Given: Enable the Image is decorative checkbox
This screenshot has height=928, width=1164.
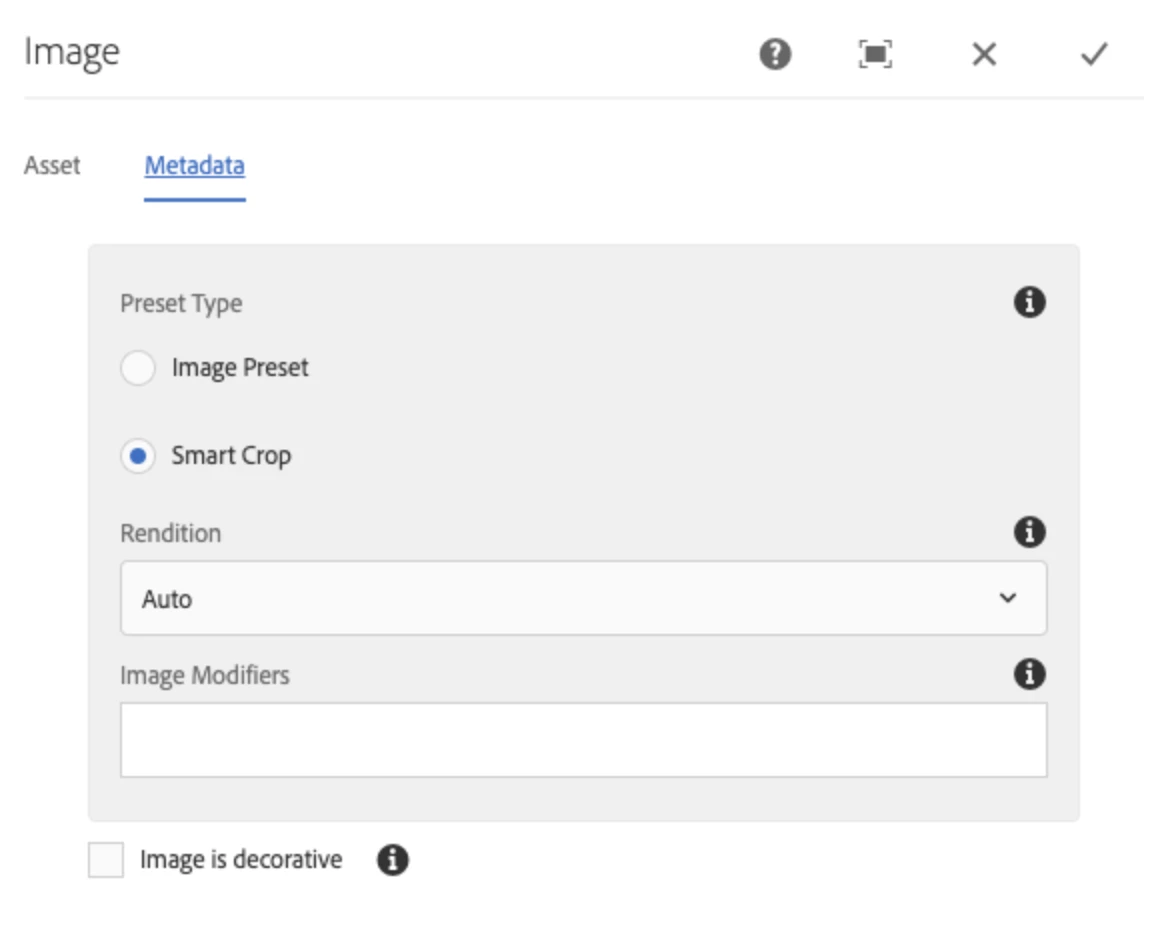Looking at the screenshot, I should coord(106,860).
